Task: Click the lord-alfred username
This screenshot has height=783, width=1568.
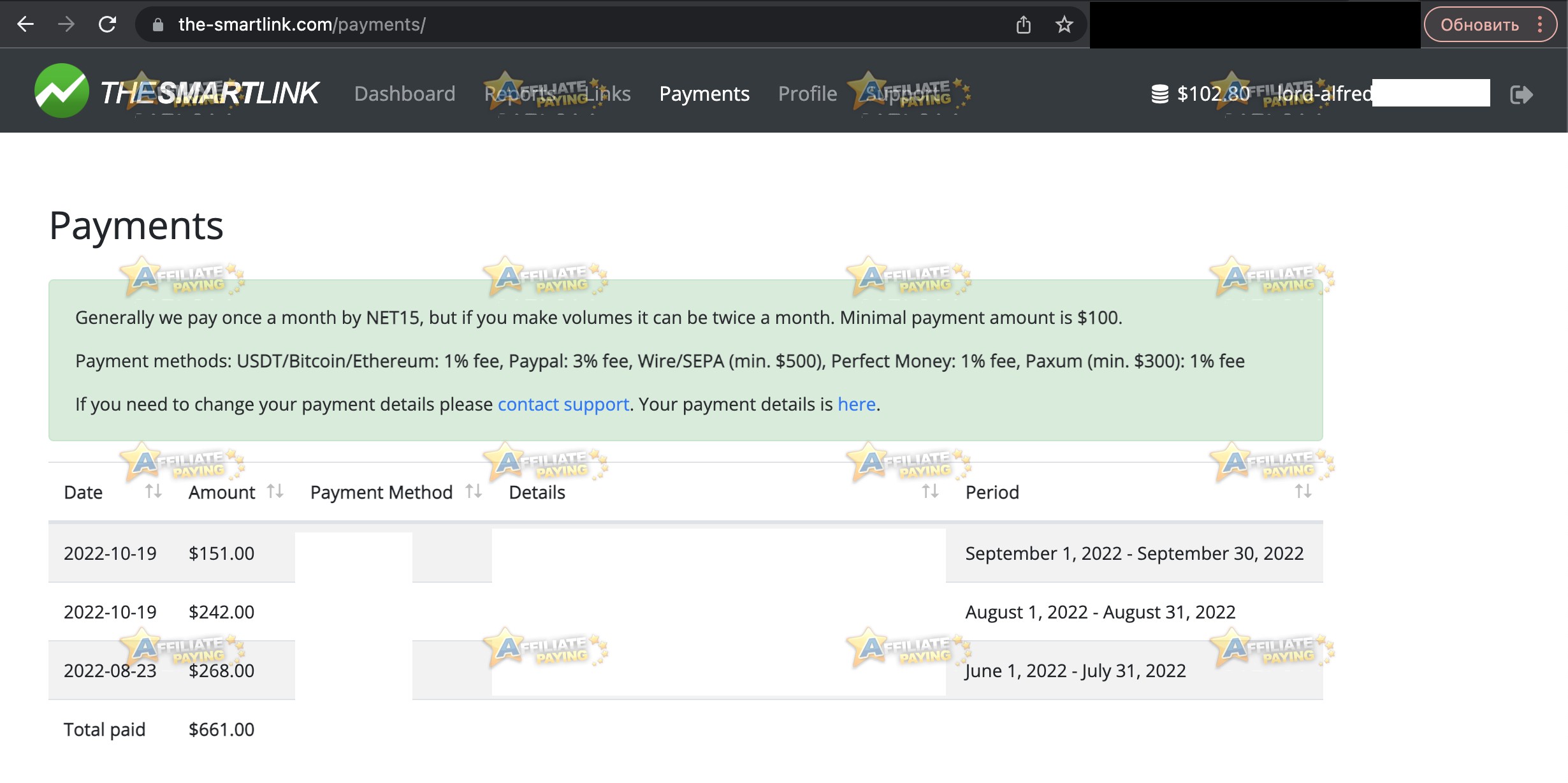Action: tap(1325, 94)
